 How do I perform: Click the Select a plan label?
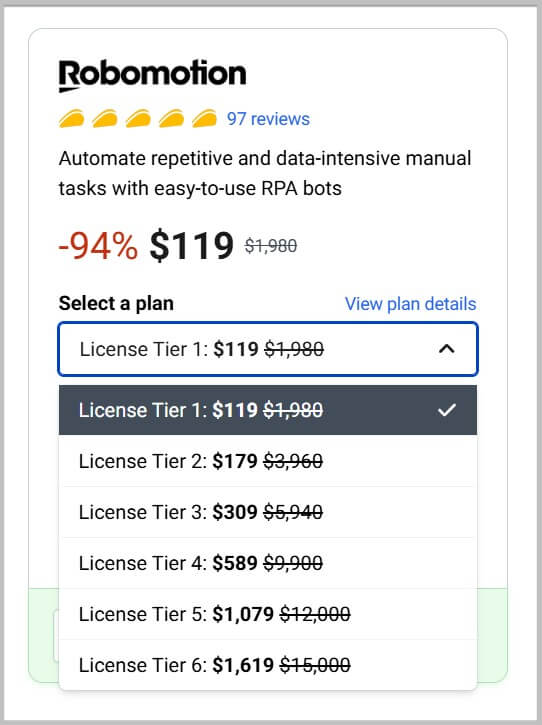(116, 304)
